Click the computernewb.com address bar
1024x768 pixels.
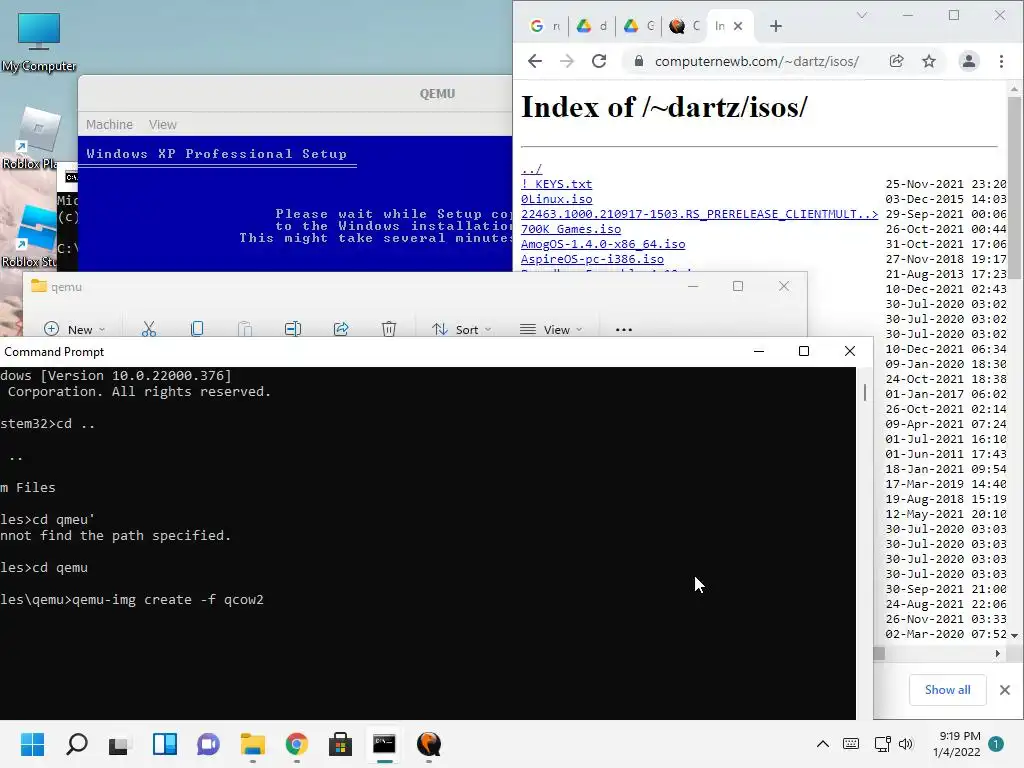click(756, 61)
